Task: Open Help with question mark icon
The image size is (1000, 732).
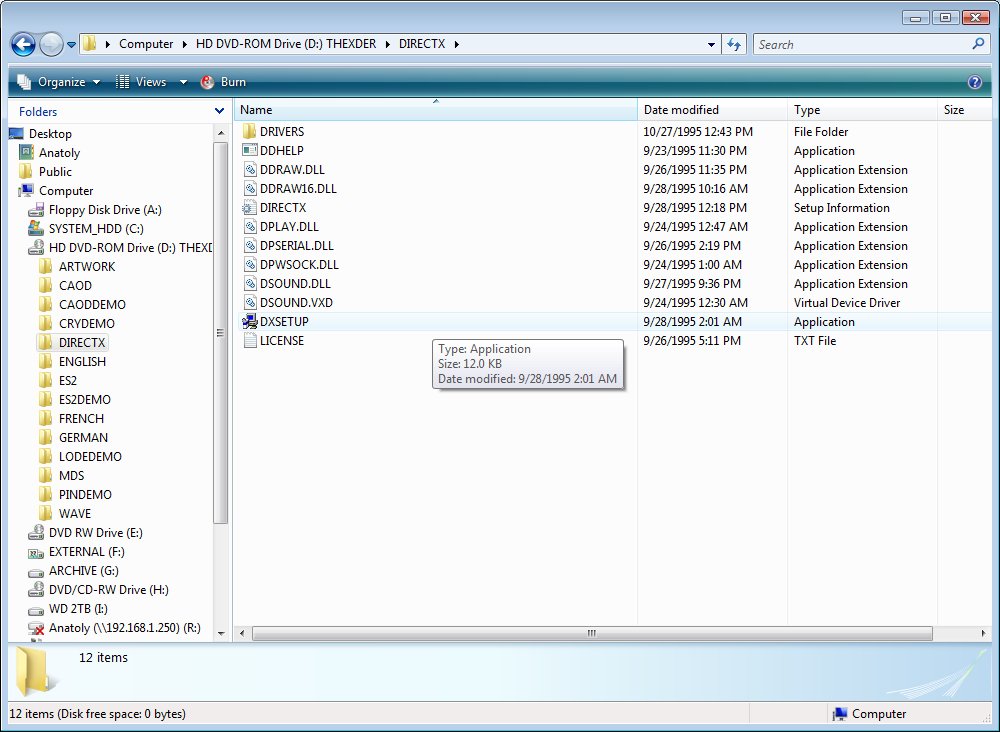Action: click(974, 82)
